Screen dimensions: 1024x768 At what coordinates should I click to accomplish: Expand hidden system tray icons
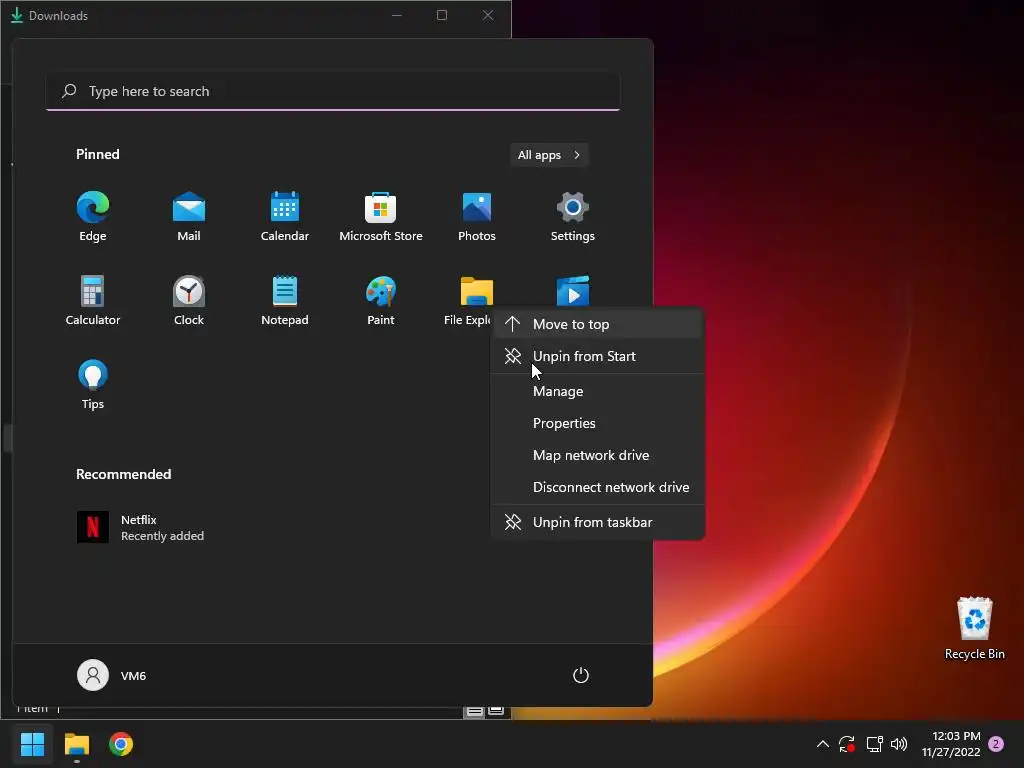pyautogui.click(x=823, y=744)
